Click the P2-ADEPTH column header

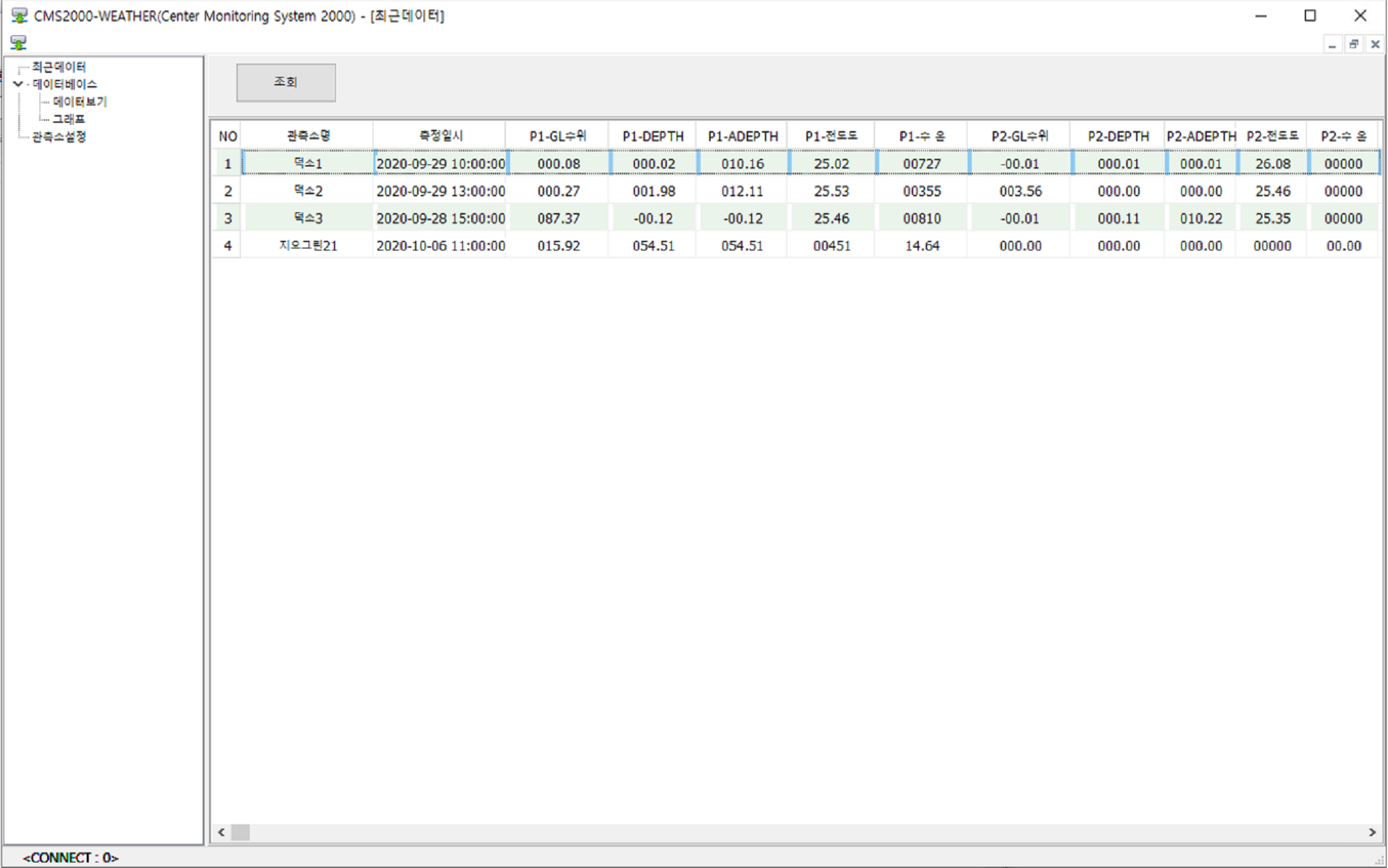pos(1201,136)
